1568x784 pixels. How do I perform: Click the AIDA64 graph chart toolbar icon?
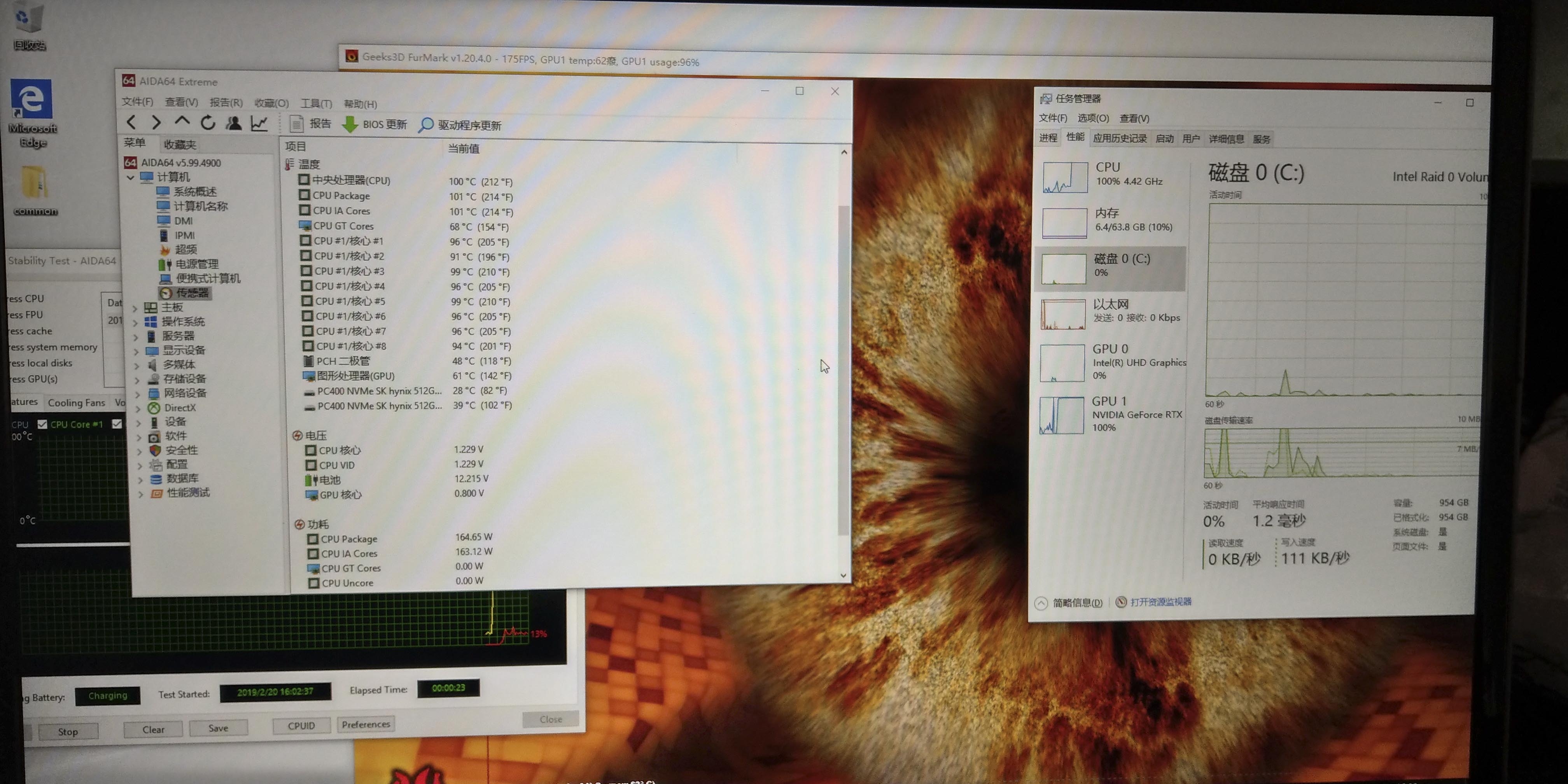260,124
